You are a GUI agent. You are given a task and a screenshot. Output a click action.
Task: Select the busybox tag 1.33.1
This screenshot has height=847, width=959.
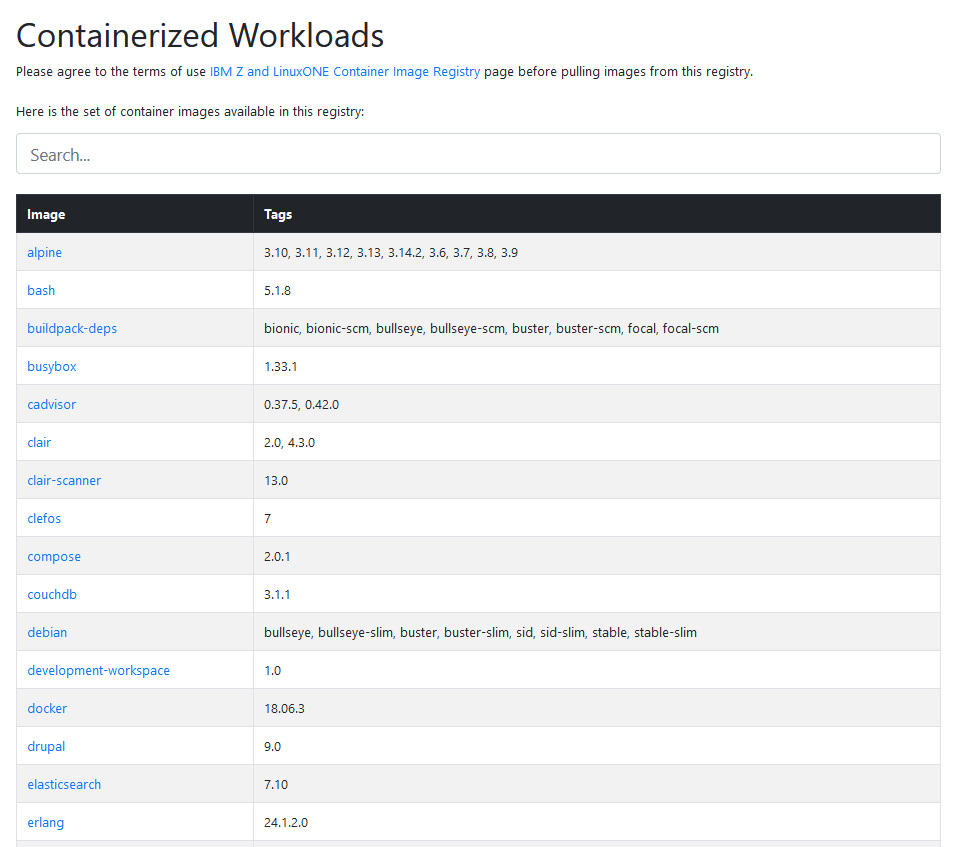point(281,366)
